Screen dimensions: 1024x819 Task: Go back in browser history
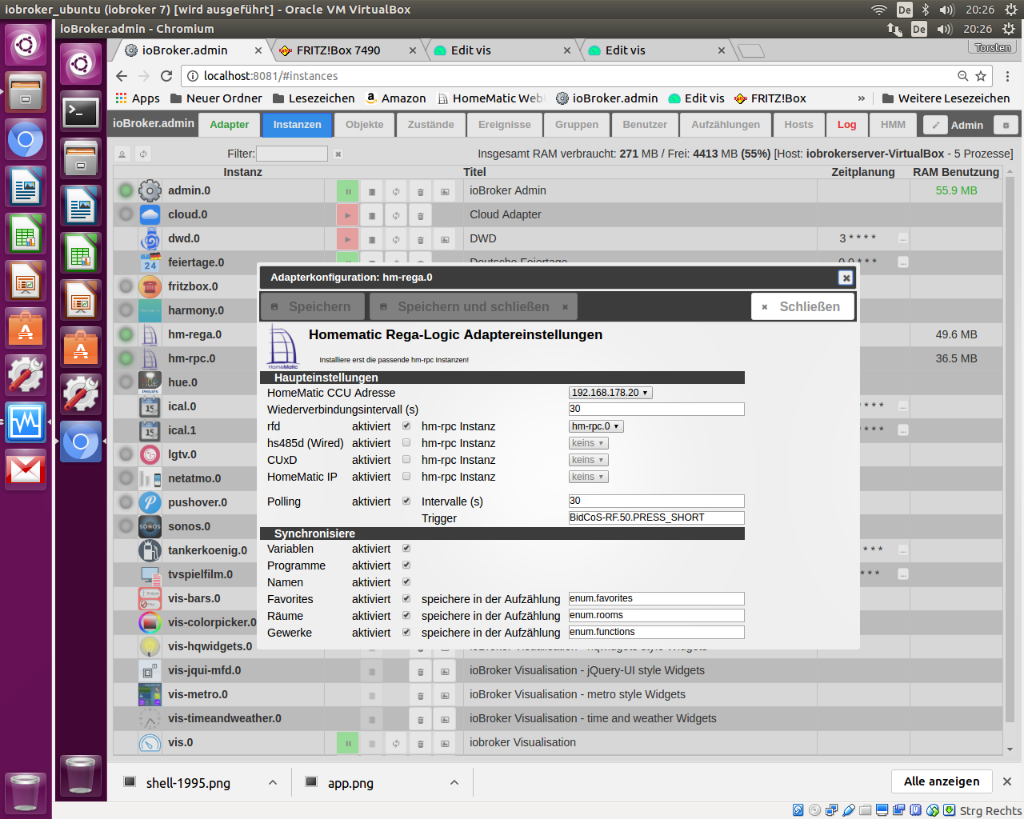pos(121,76)
